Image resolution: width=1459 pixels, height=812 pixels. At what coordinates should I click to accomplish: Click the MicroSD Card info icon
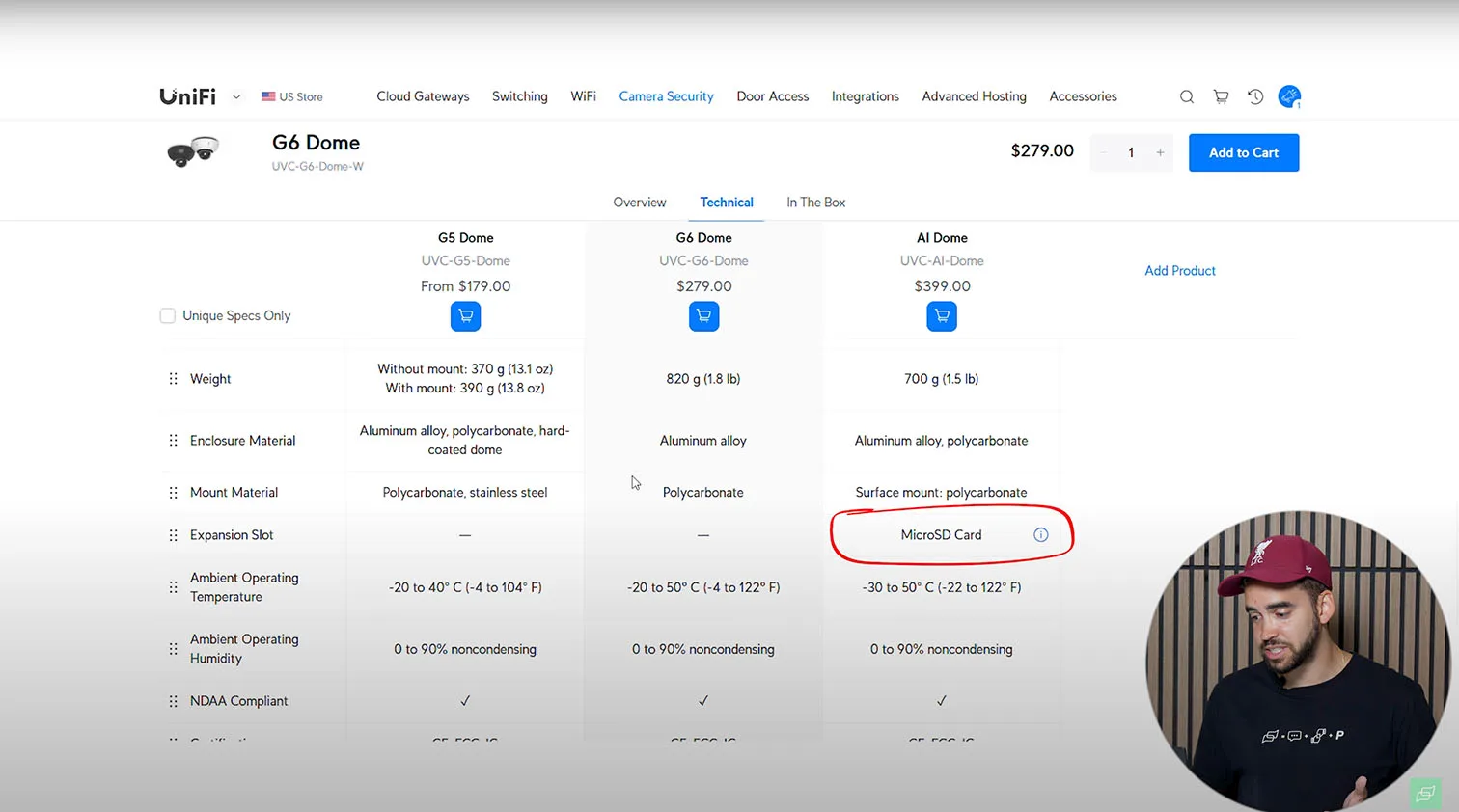[x=1041, y=535]
